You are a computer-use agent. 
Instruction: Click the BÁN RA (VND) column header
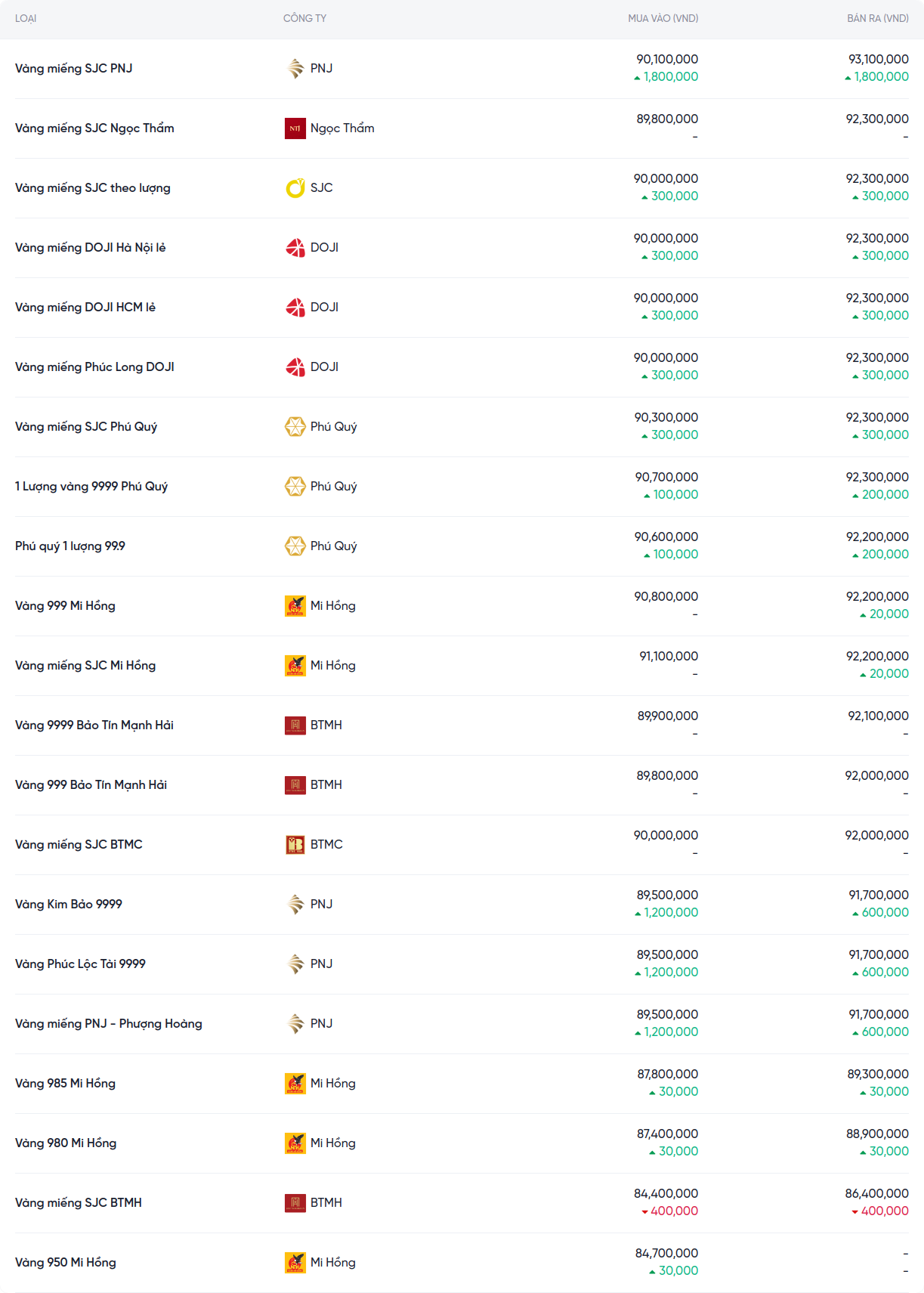[877, 18]
